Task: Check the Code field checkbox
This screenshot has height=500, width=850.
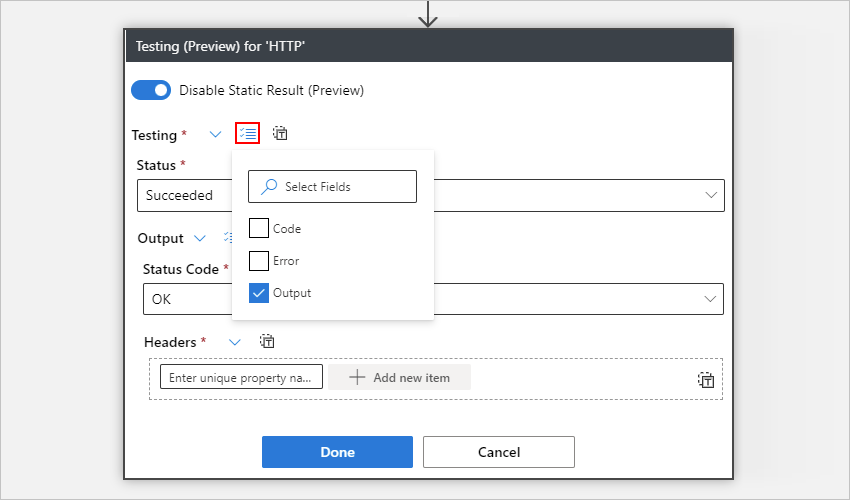Action: pyautogui.click(x=259, y=228)
